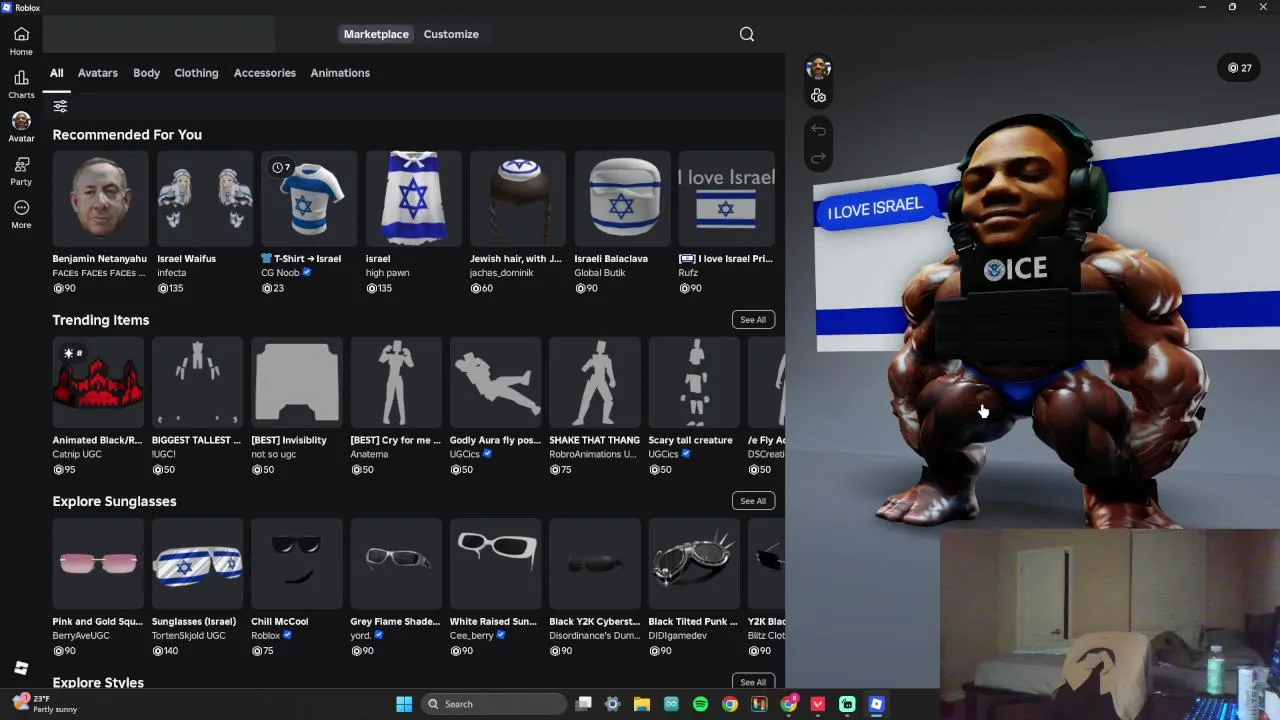1280x720 pixels.
Task: Click See All for Explore Styles
Action: [753, 682]
